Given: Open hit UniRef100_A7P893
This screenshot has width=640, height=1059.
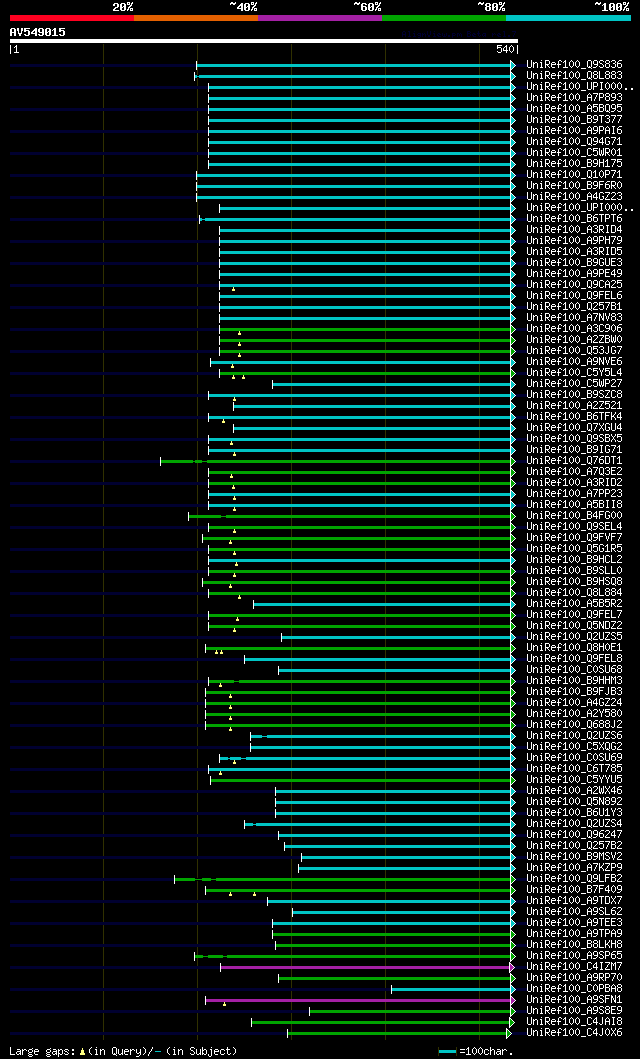Looking at the screenshot, I should pos(575,98).
